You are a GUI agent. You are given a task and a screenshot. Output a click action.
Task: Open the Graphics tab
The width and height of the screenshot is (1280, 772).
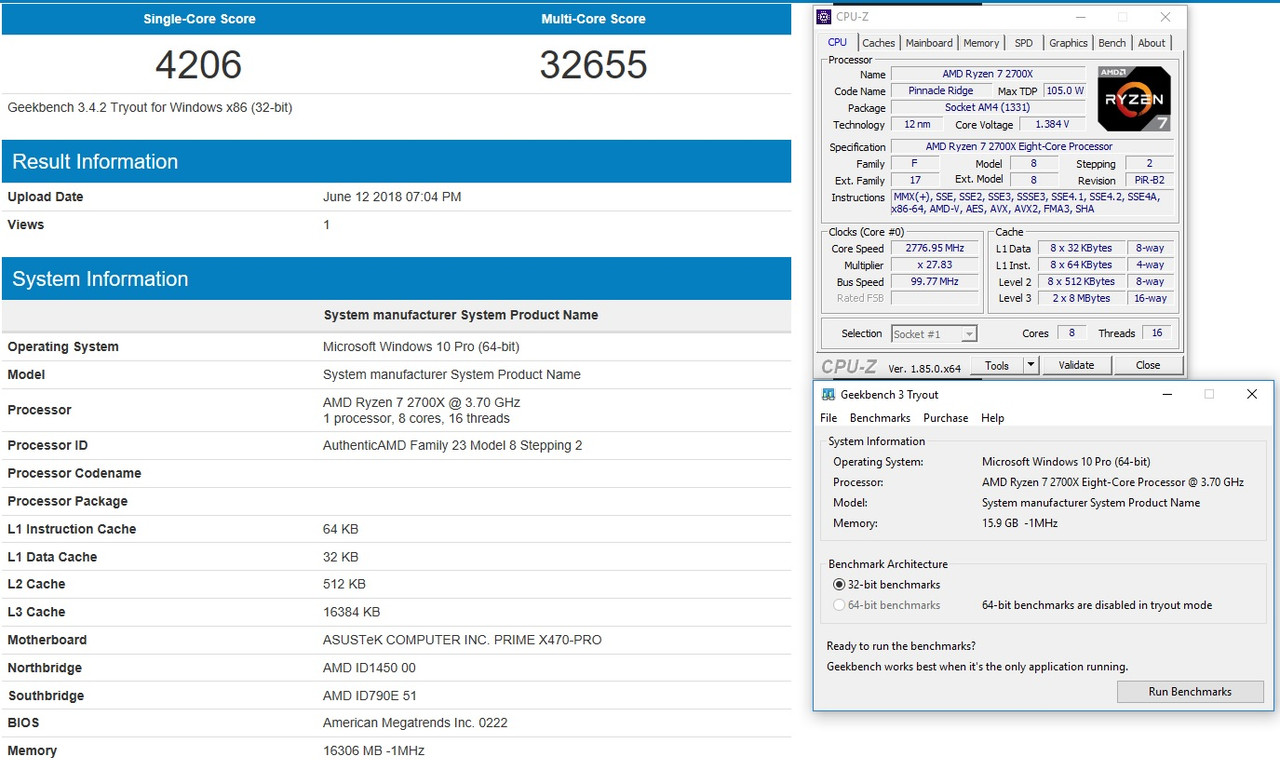click(x=1068, y=43)
